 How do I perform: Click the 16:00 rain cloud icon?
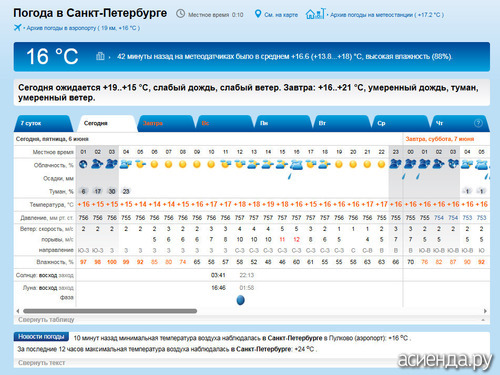(296, 164)
